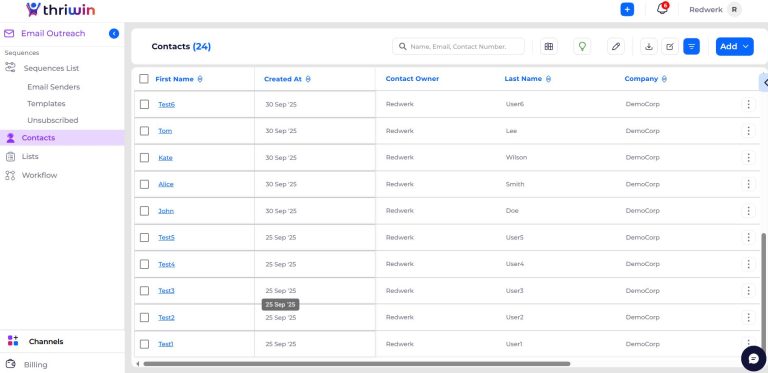The image size is (768, 373).
Task: Select Contacts in sidebar
Action: tap(62, 138)
